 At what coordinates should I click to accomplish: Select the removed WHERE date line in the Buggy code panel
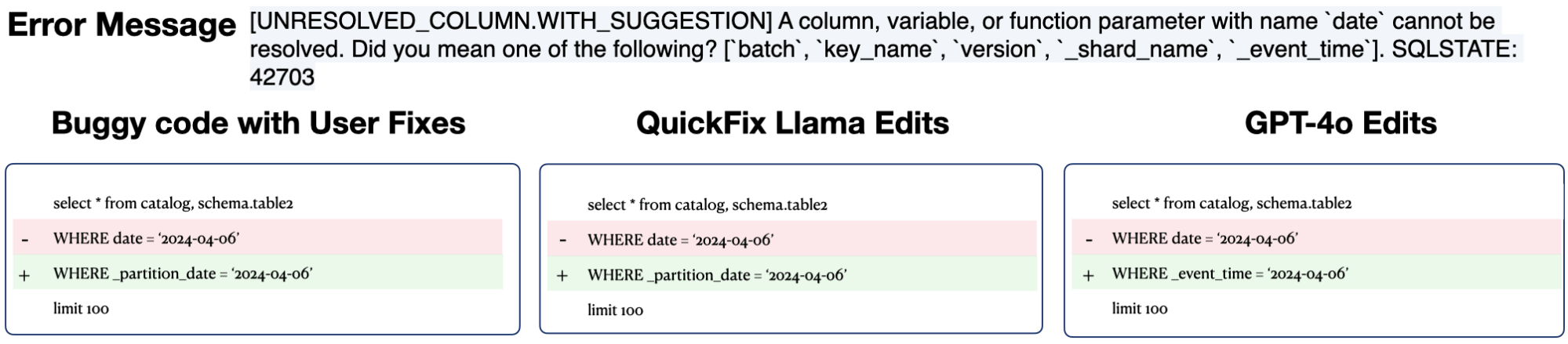[146, 238]
